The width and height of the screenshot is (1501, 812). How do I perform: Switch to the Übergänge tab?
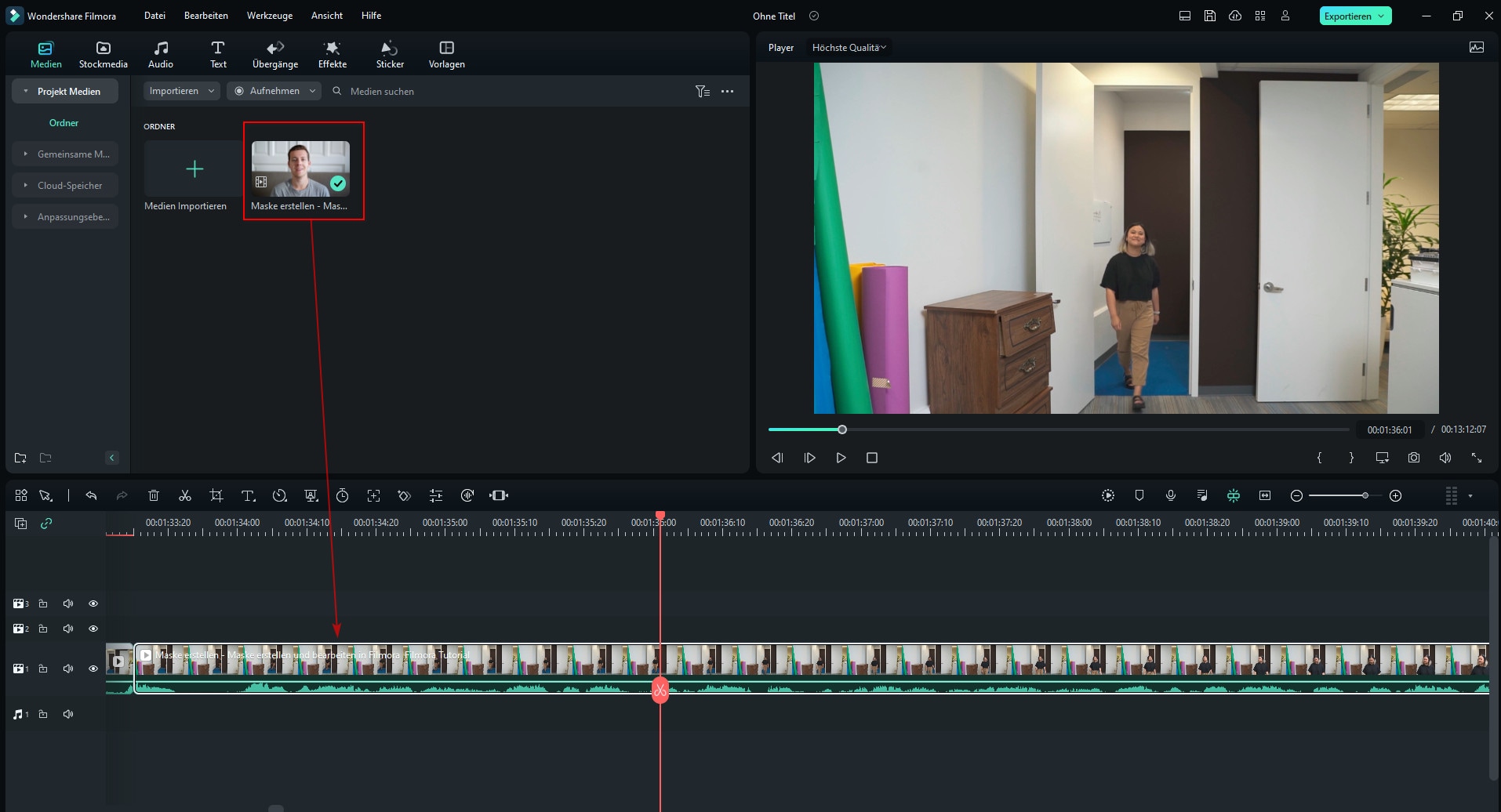(275, 54)
